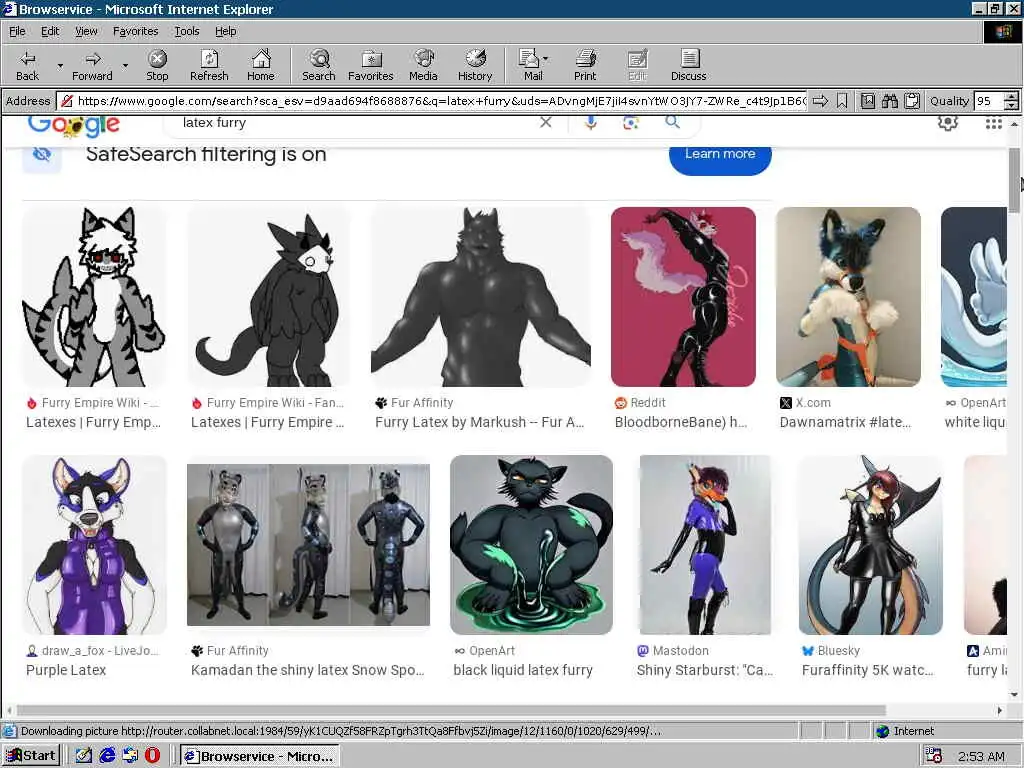Open the Bluesky 'Furaffinity 5K' link
Viewport: 1024px width, 768px height.
click(867, 670)
